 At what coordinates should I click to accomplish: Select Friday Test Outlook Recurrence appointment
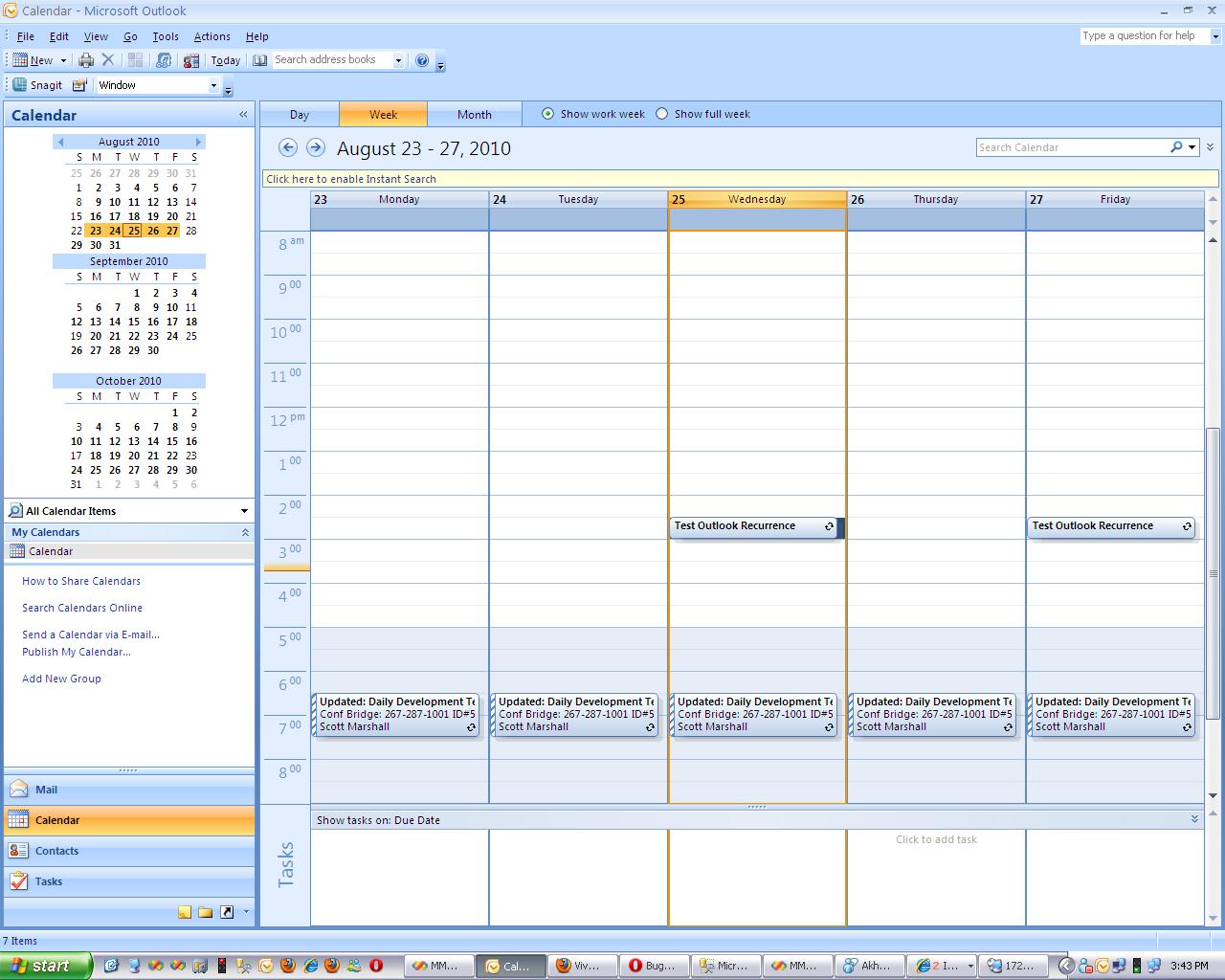(x=1112, y=526)
